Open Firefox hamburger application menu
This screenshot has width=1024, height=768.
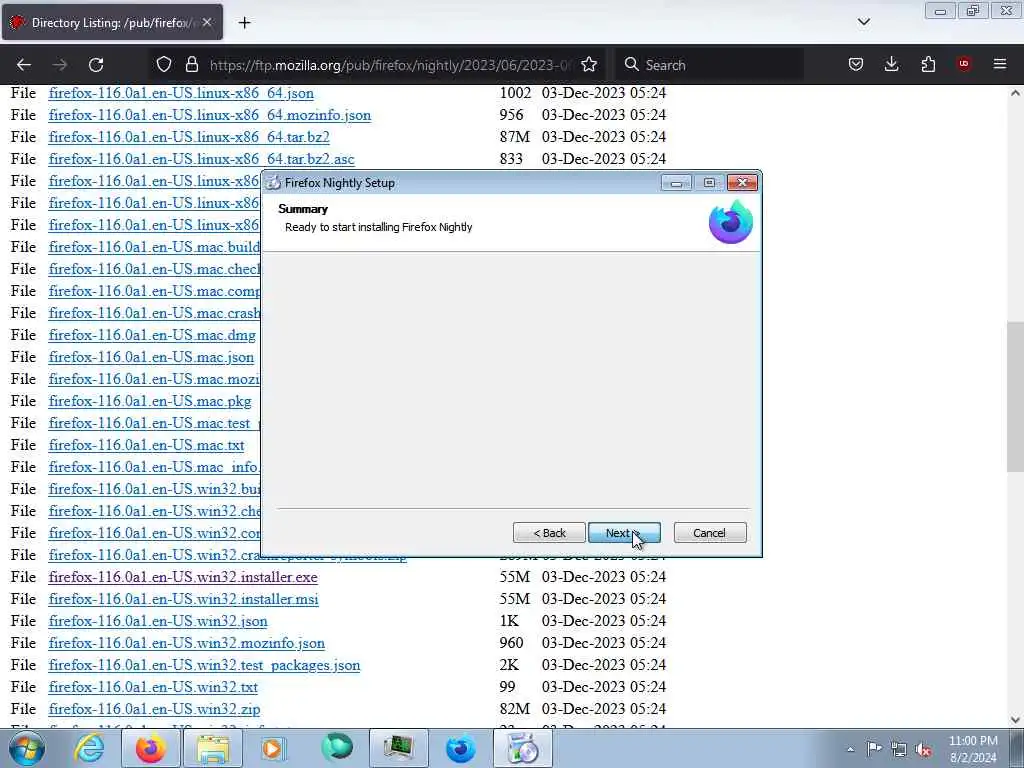click(x=1000, y=64)
